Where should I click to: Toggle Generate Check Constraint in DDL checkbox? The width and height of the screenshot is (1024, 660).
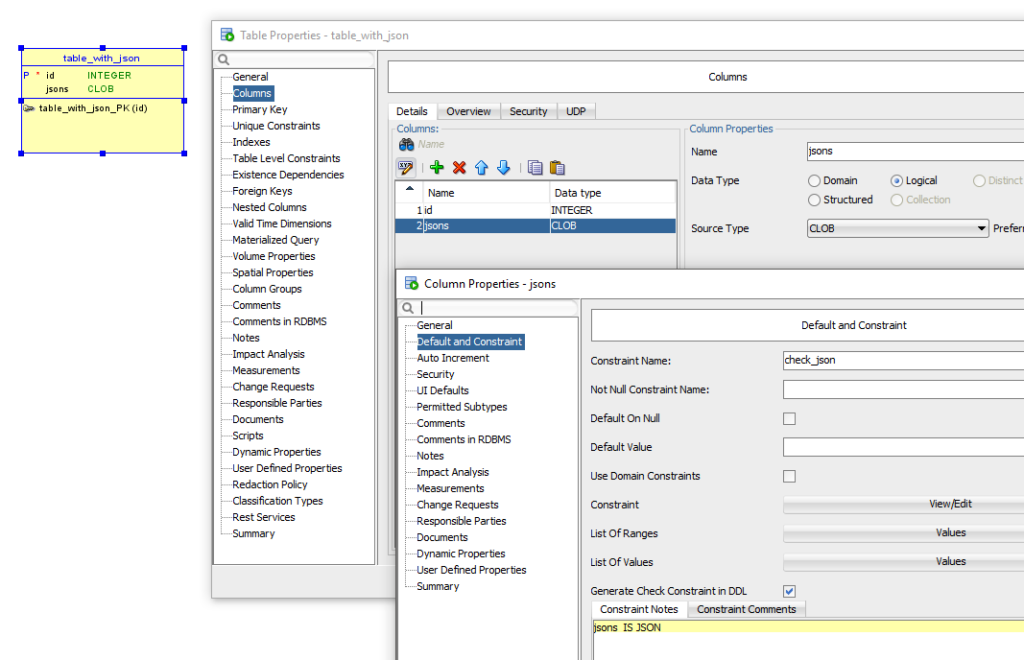pos(789,591)
